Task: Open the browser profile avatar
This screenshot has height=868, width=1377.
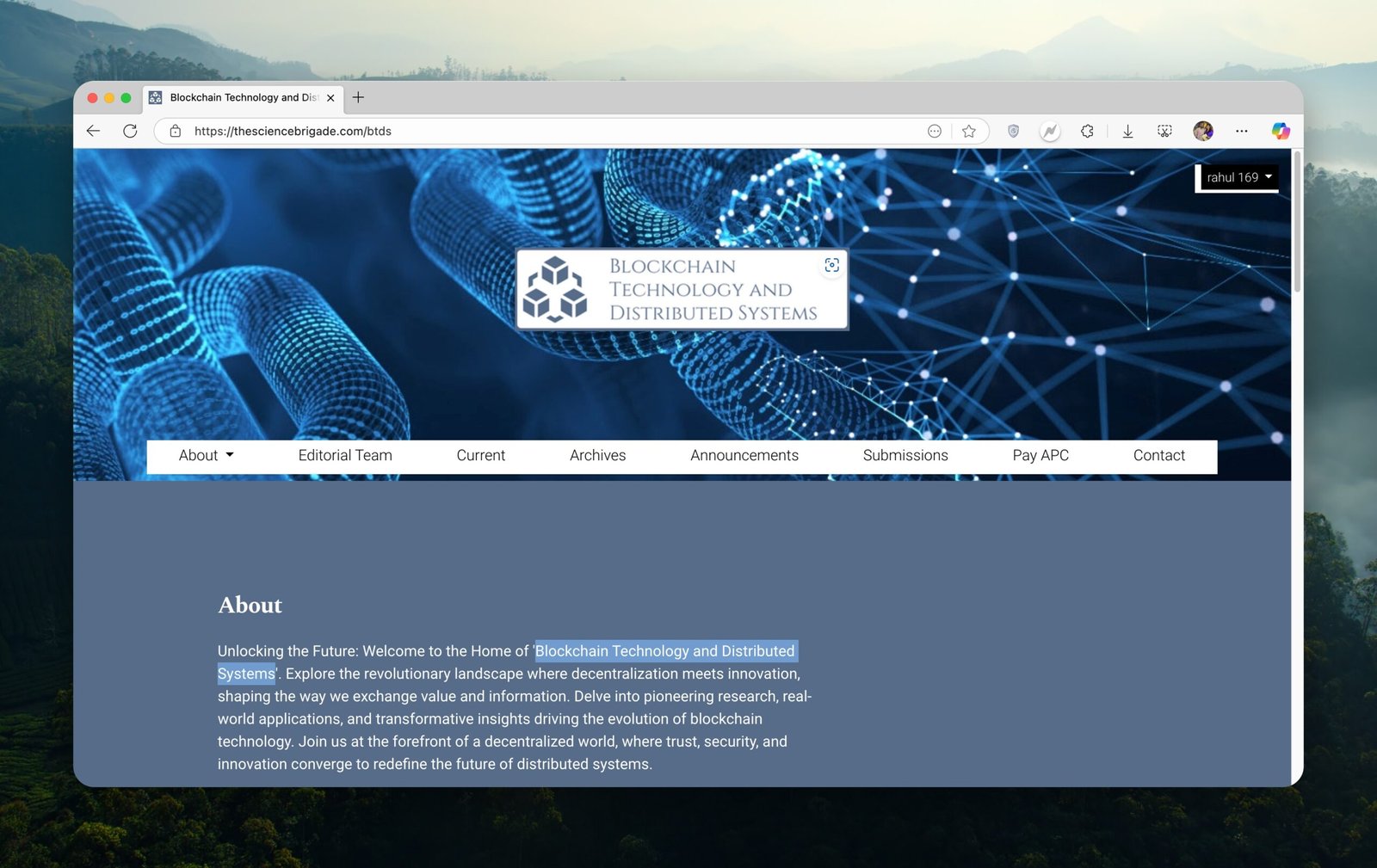Action: 1203,131
